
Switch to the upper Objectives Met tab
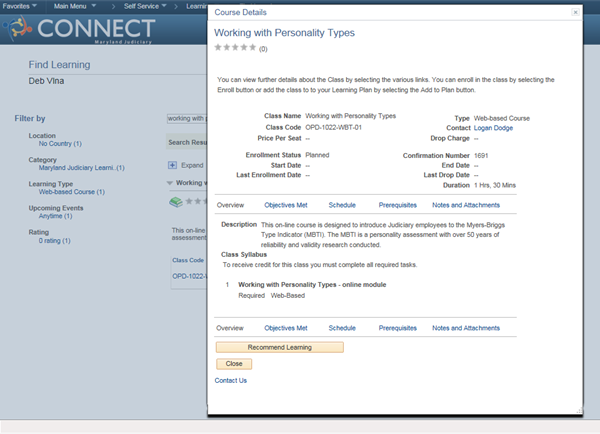[x=286, y=204]
